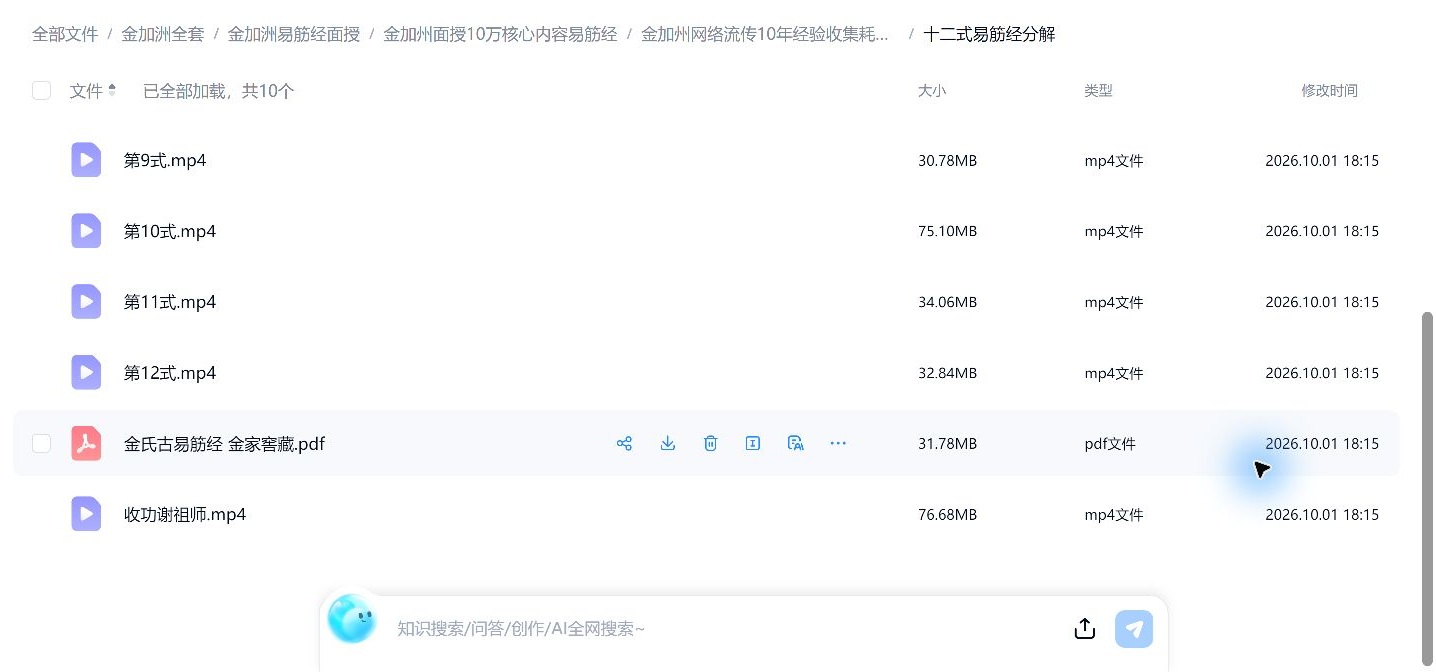Click the 修改时间 column header
The width and height of the screenshot is (1436, 672).
(x=1329, y=90)
